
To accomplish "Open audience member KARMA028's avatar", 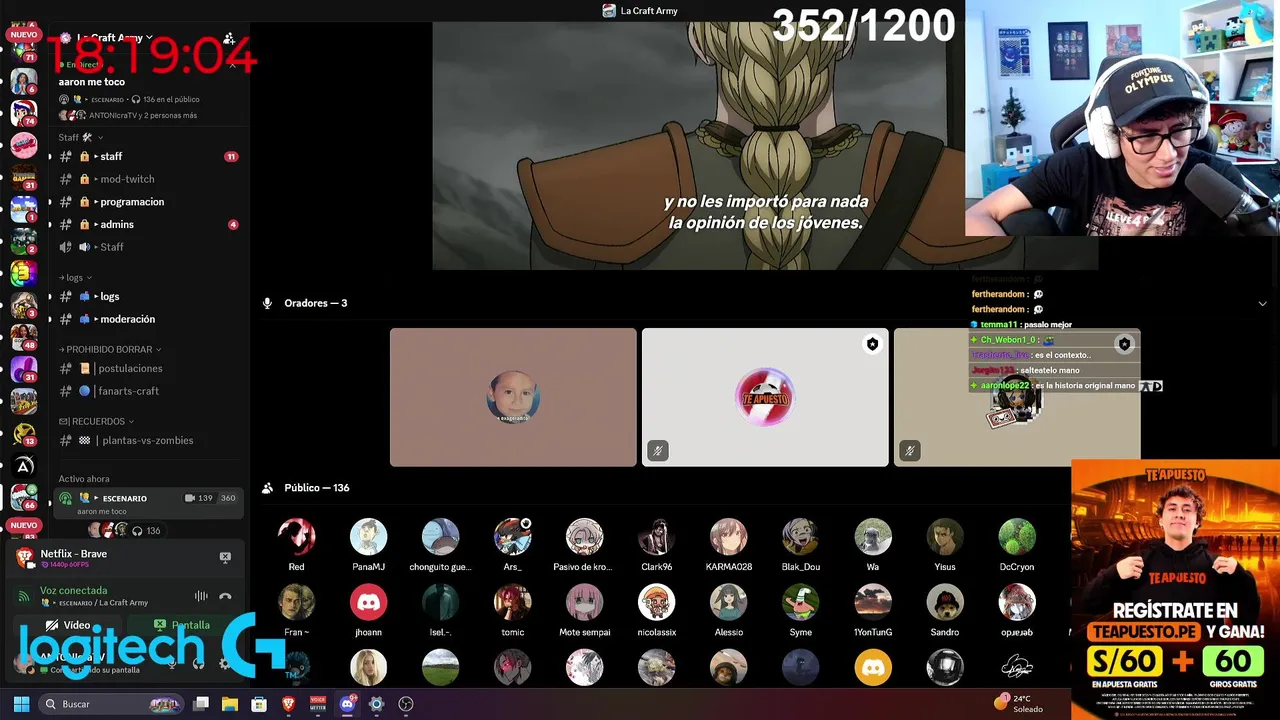I will (728, 537).
